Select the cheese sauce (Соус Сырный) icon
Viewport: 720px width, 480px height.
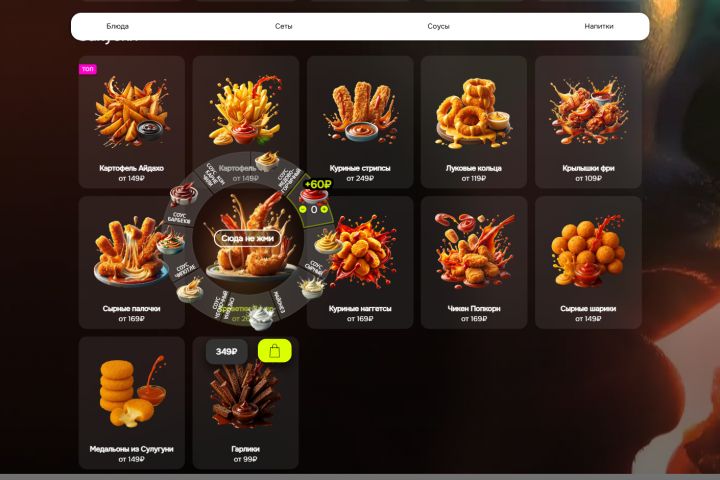pos(327,242)
